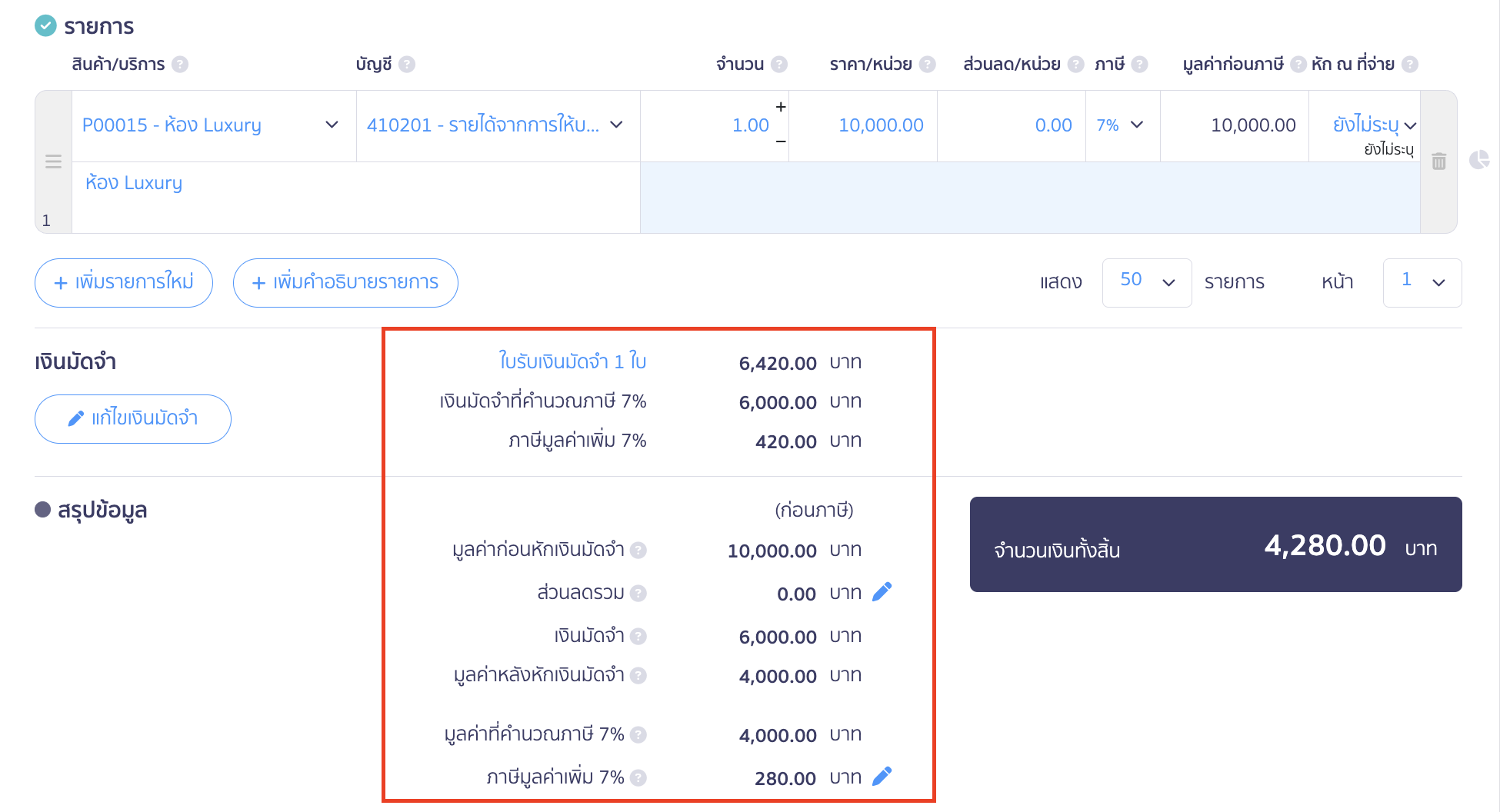Viewport: 1500px width, 812px height.
Task: Increase quantity with the plus stepper
Action: pos(781,108)
